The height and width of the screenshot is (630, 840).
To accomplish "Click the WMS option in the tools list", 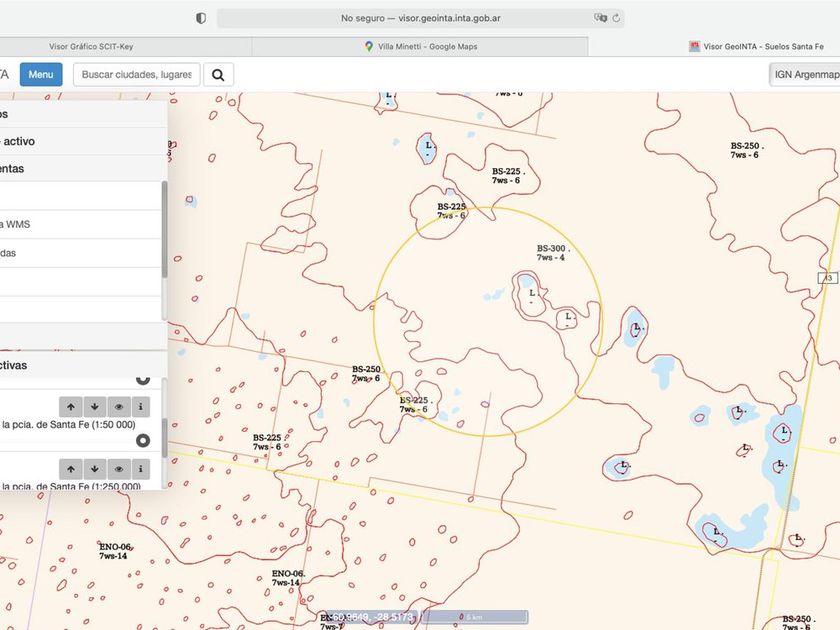I will (78, 224).
